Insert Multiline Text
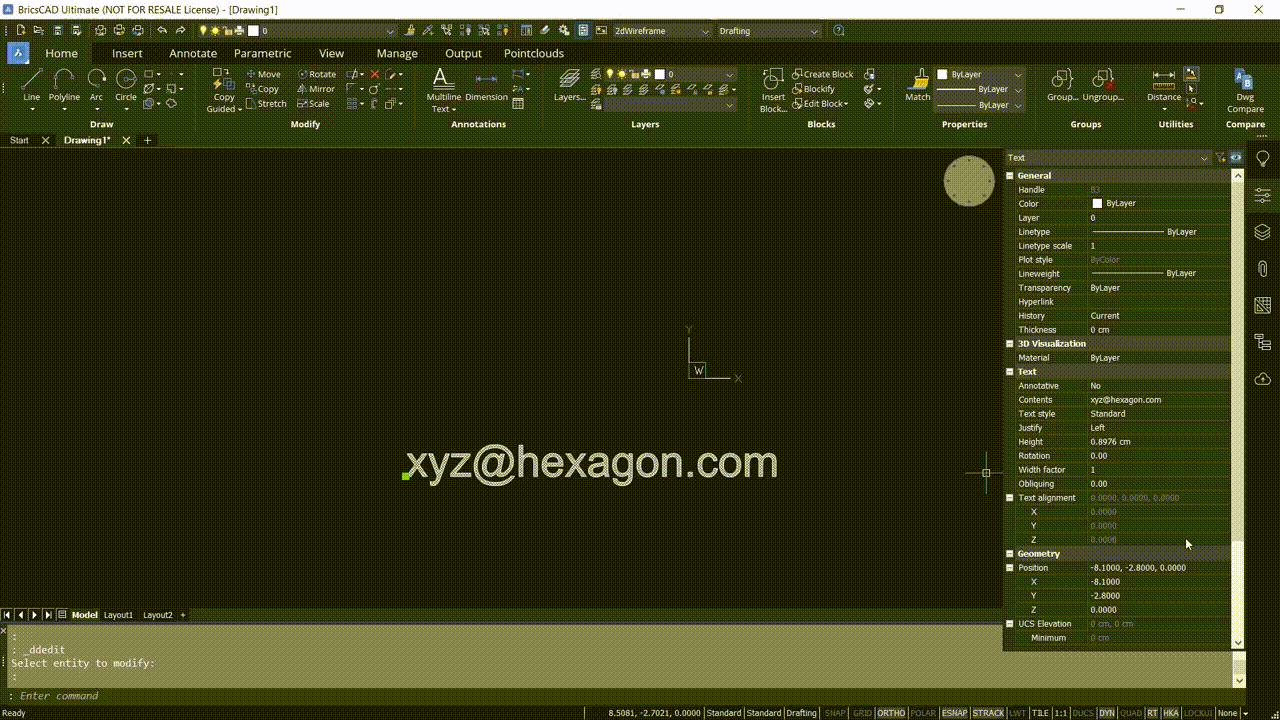The height and width of the screenshot is (720, 1280). (443, 90)
